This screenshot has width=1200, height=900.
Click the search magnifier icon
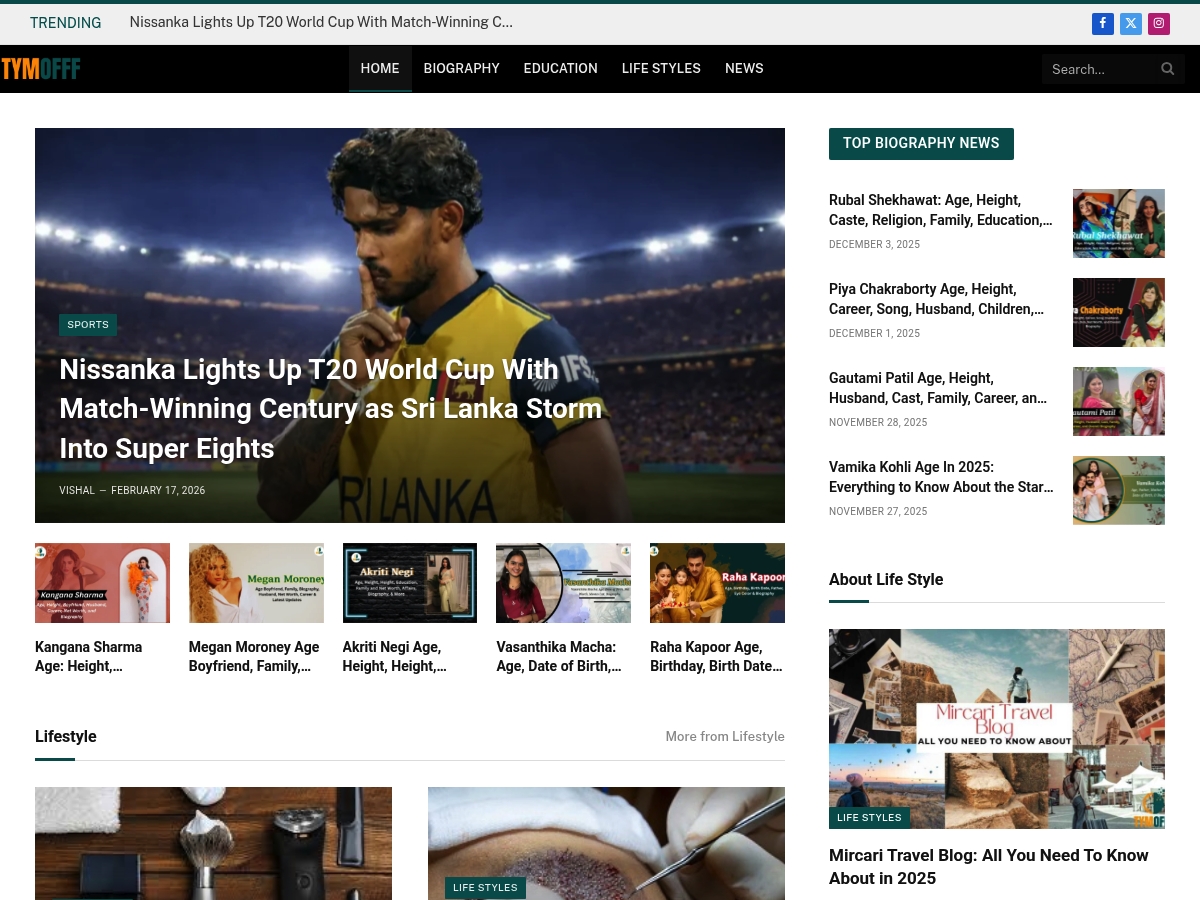coord(1167,69)
